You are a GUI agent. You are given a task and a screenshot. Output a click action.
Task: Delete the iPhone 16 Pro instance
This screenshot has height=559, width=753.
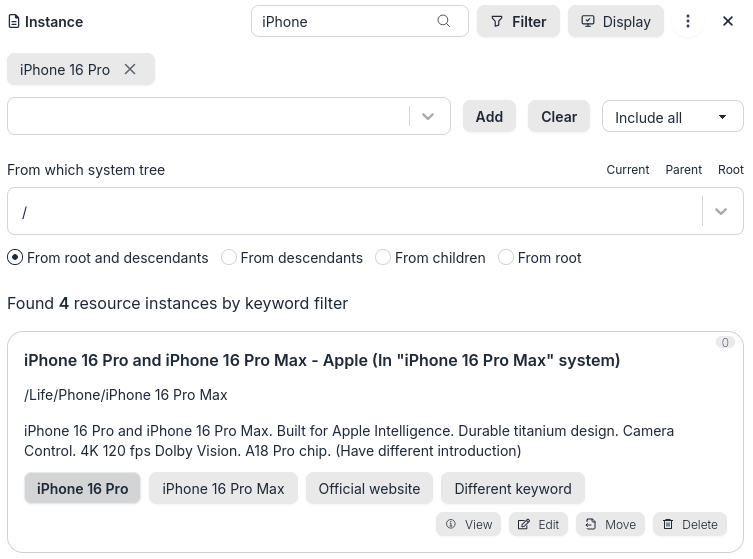(690, 524)
